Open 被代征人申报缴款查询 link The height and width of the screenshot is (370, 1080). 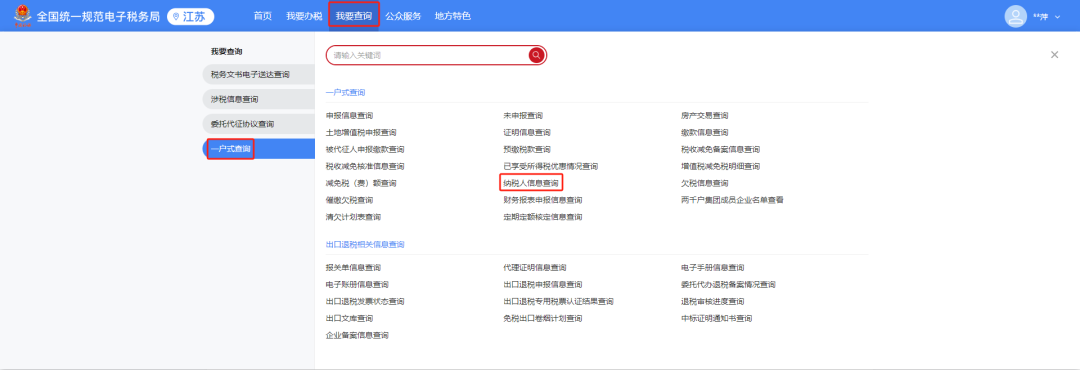point(365,150)
